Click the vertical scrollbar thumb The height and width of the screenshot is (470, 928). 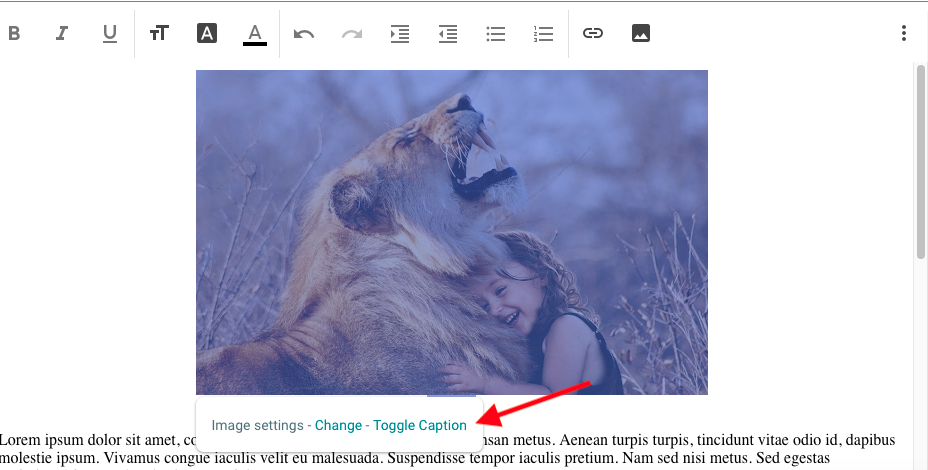point(921,160)
